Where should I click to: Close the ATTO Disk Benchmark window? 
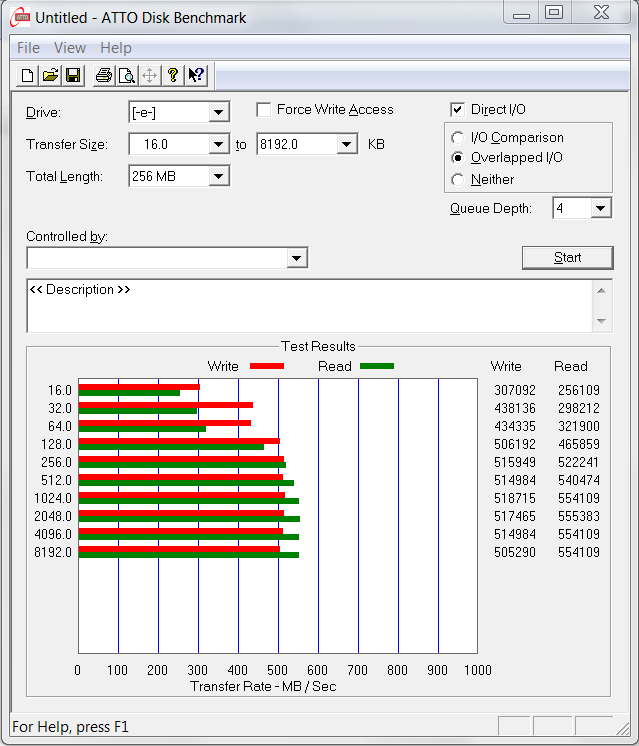click(x=601, y=12)
